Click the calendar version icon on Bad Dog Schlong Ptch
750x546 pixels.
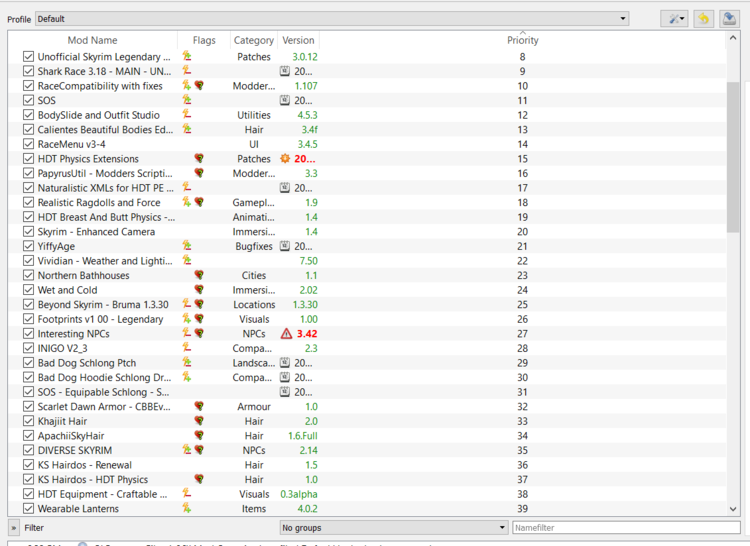pyautogui.click(x=285, y=362)
